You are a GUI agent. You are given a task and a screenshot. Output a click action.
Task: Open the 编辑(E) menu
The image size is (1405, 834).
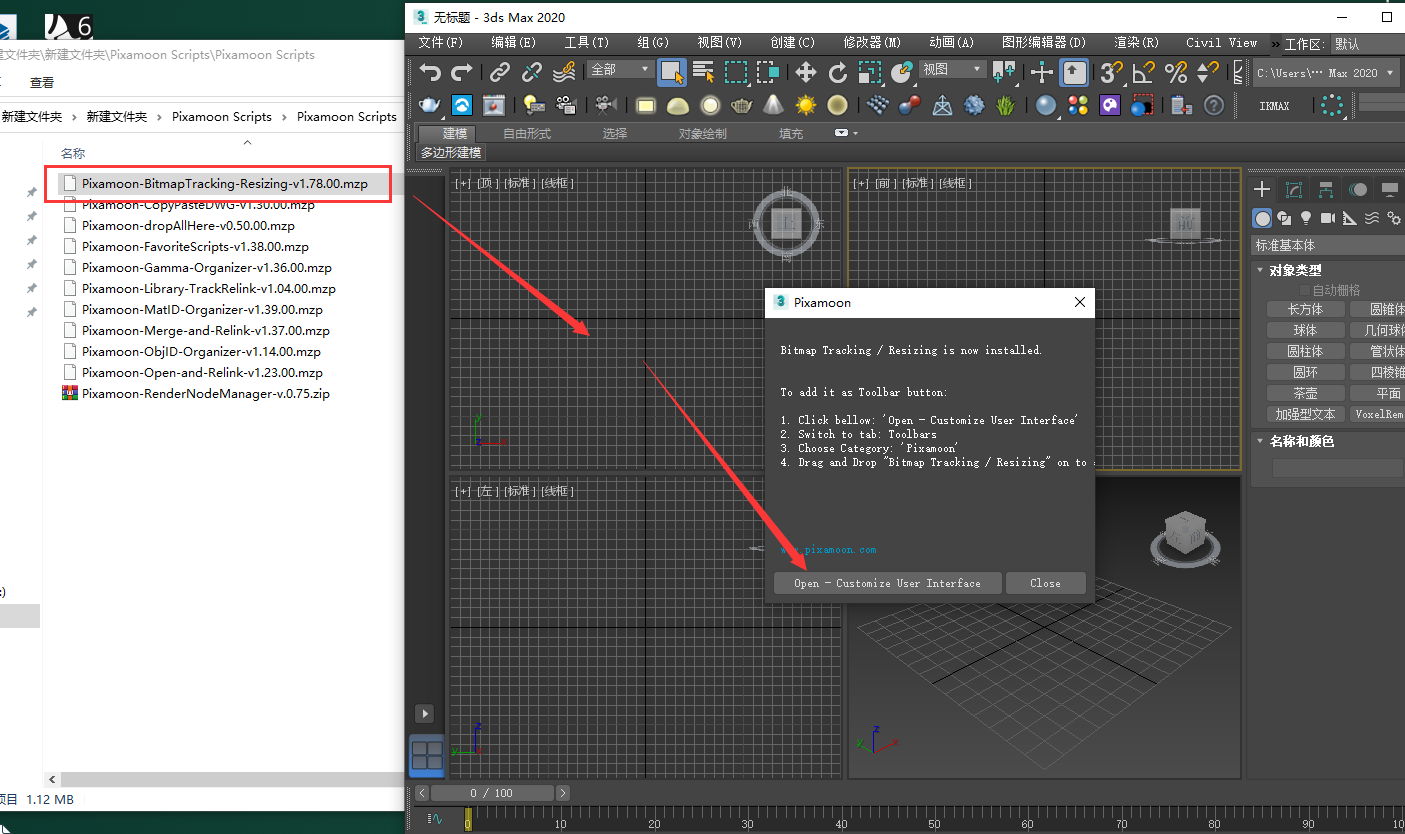513,43
